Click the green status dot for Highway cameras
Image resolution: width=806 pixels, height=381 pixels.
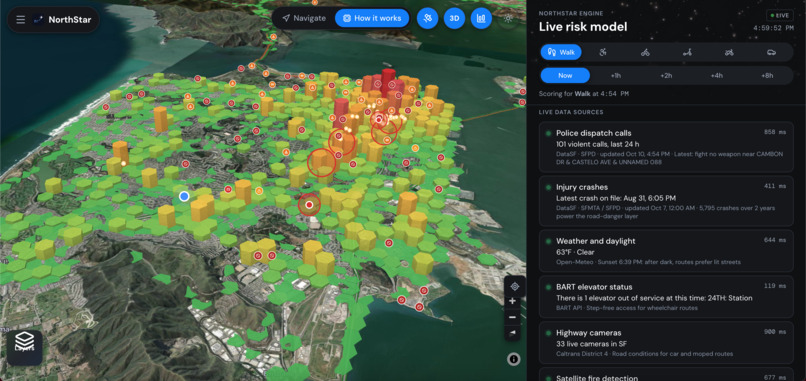coord(548,333)
